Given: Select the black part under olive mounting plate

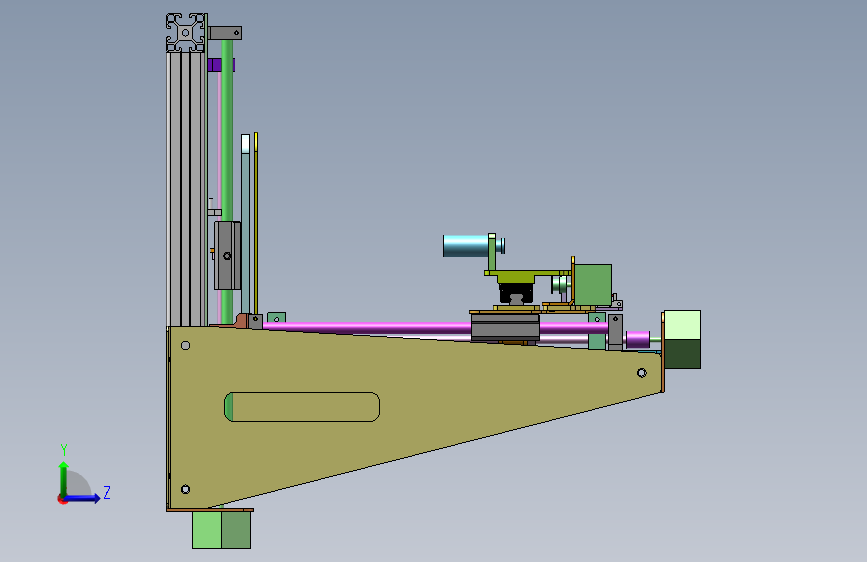Looking at the screenshot, I should [x=516, y=293].
